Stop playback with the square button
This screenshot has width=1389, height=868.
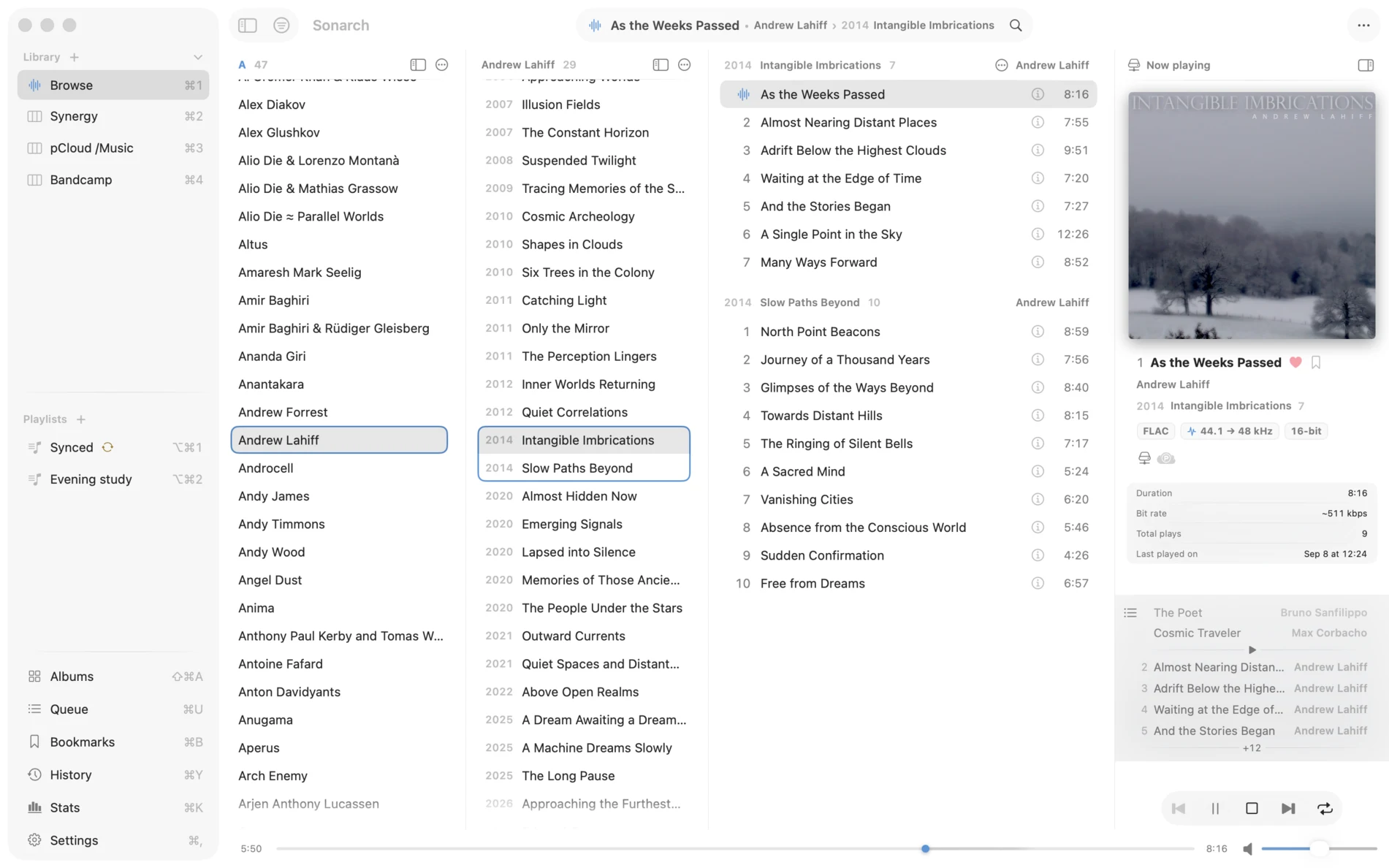tap(1252, 808)
